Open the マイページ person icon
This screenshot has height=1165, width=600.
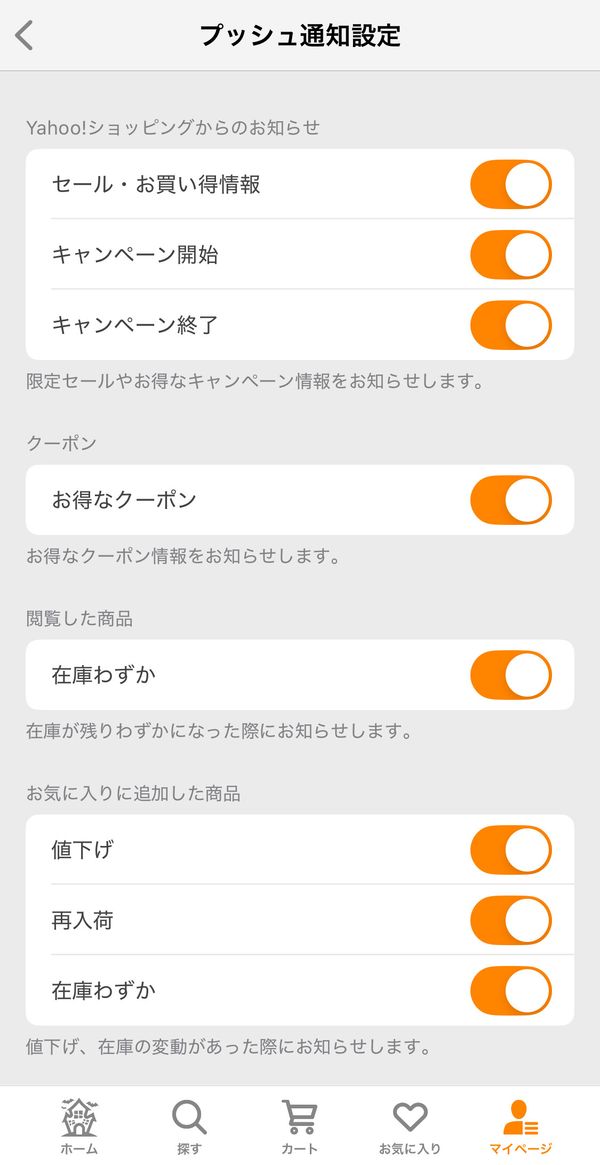coord(520,1117)
